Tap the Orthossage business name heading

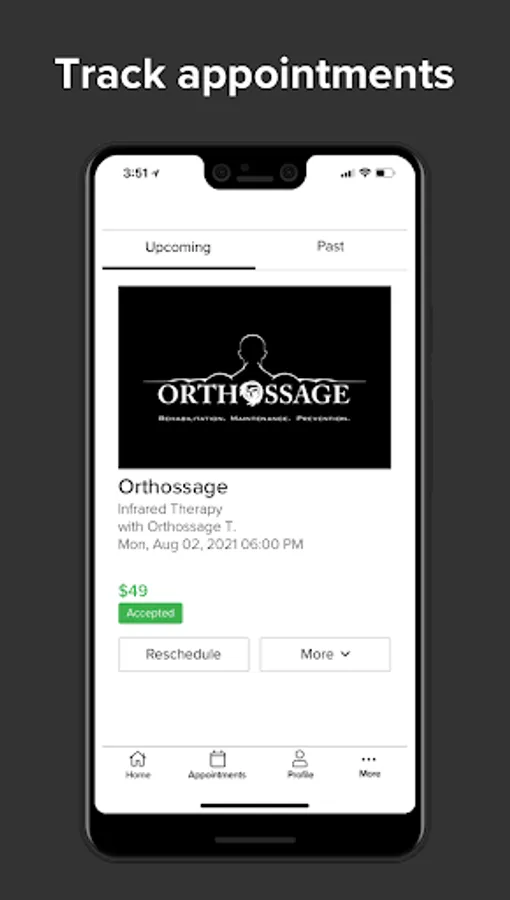tap(173, 487)
